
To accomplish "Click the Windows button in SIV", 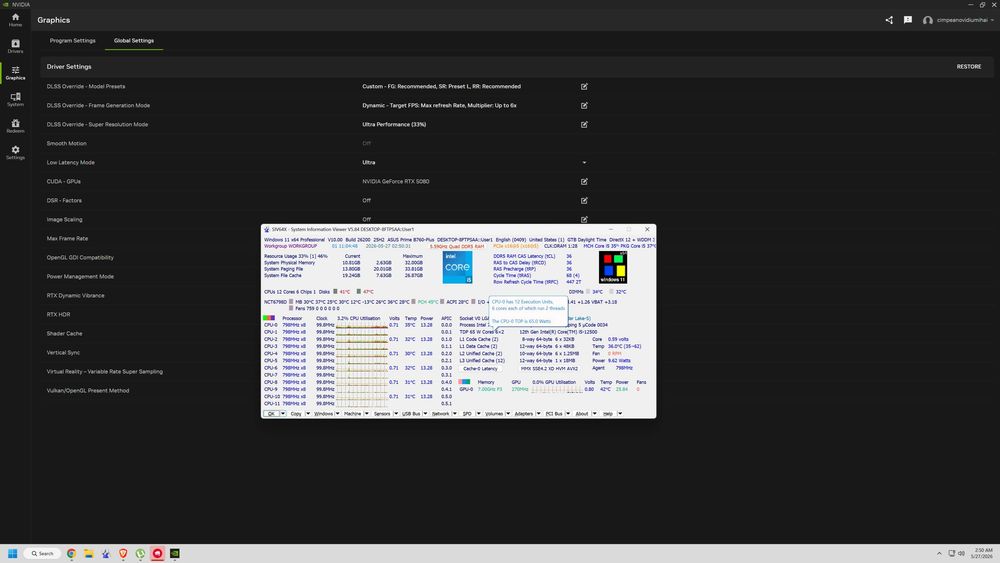I will (x=323, y=414).
